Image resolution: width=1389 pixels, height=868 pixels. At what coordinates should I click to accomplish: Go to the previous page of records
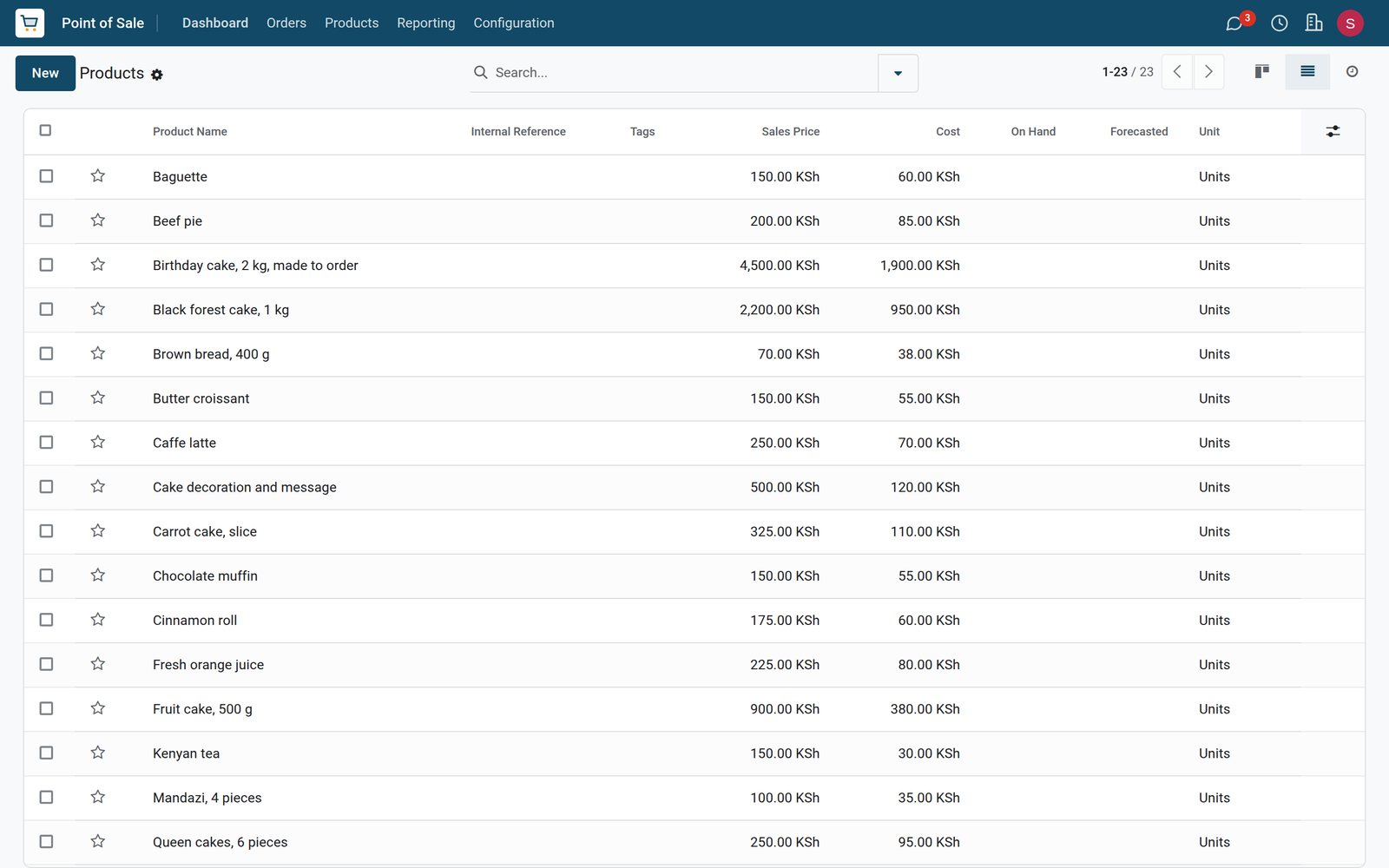[x=1177, y=72]
